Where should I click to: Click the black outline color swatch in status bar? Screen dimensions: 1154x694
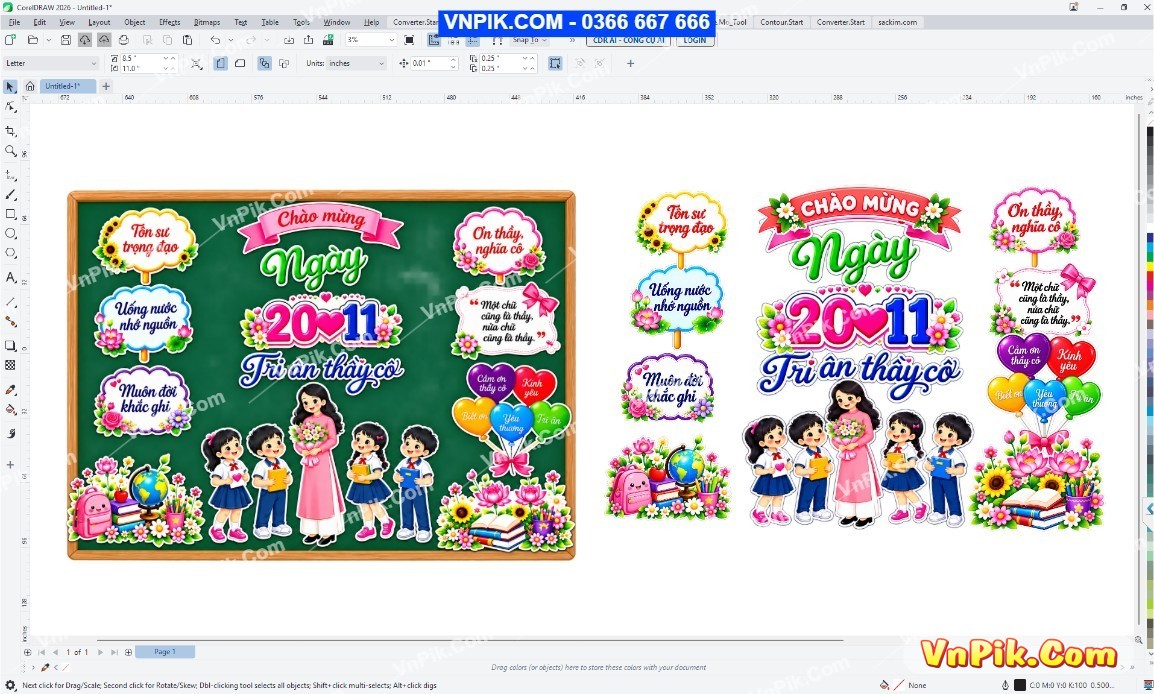(1020, 684)
